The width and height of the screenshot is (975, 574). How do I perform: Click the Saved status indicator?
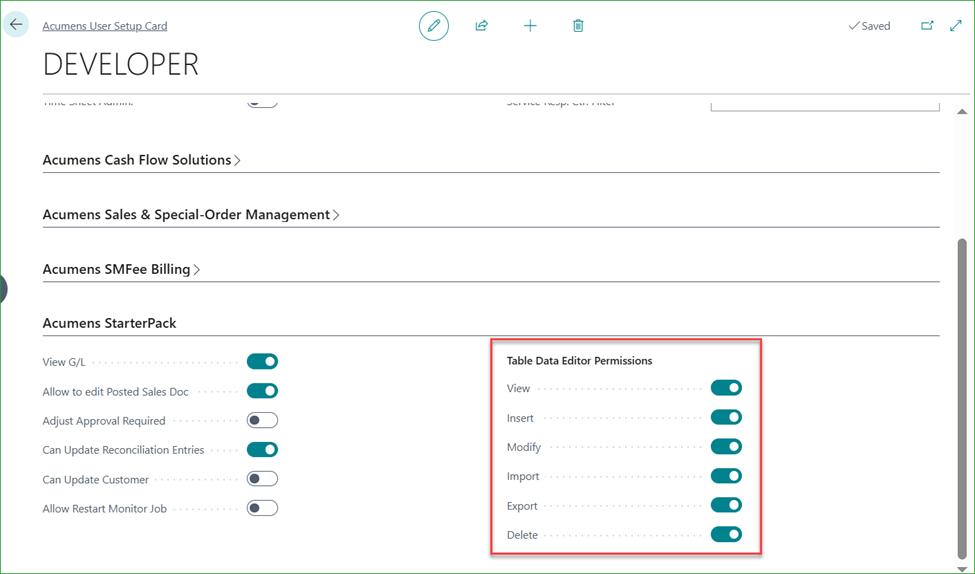(869, 26)
